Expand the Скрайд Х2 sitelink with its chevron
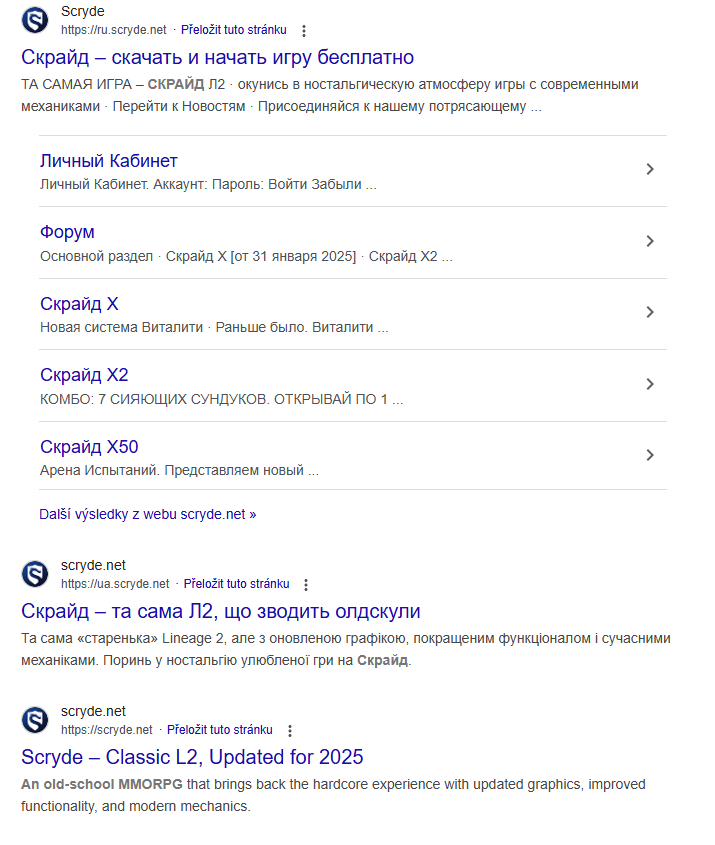 tap(650, 385)
